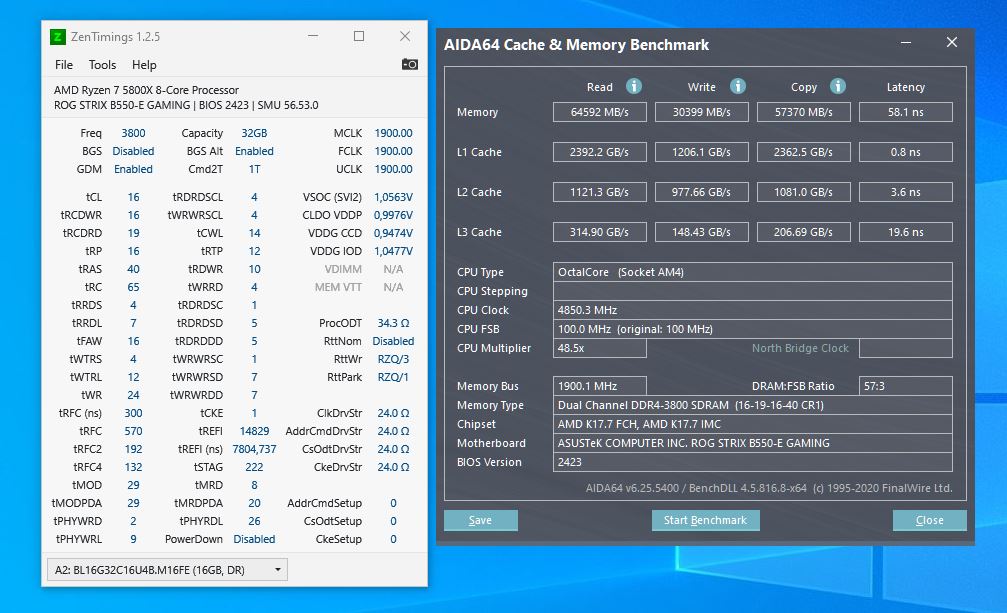Click the Close button in AIDA64
The width and height of the screenshot is (1007, 613).
pyautogui.click(x=929, y=520)
